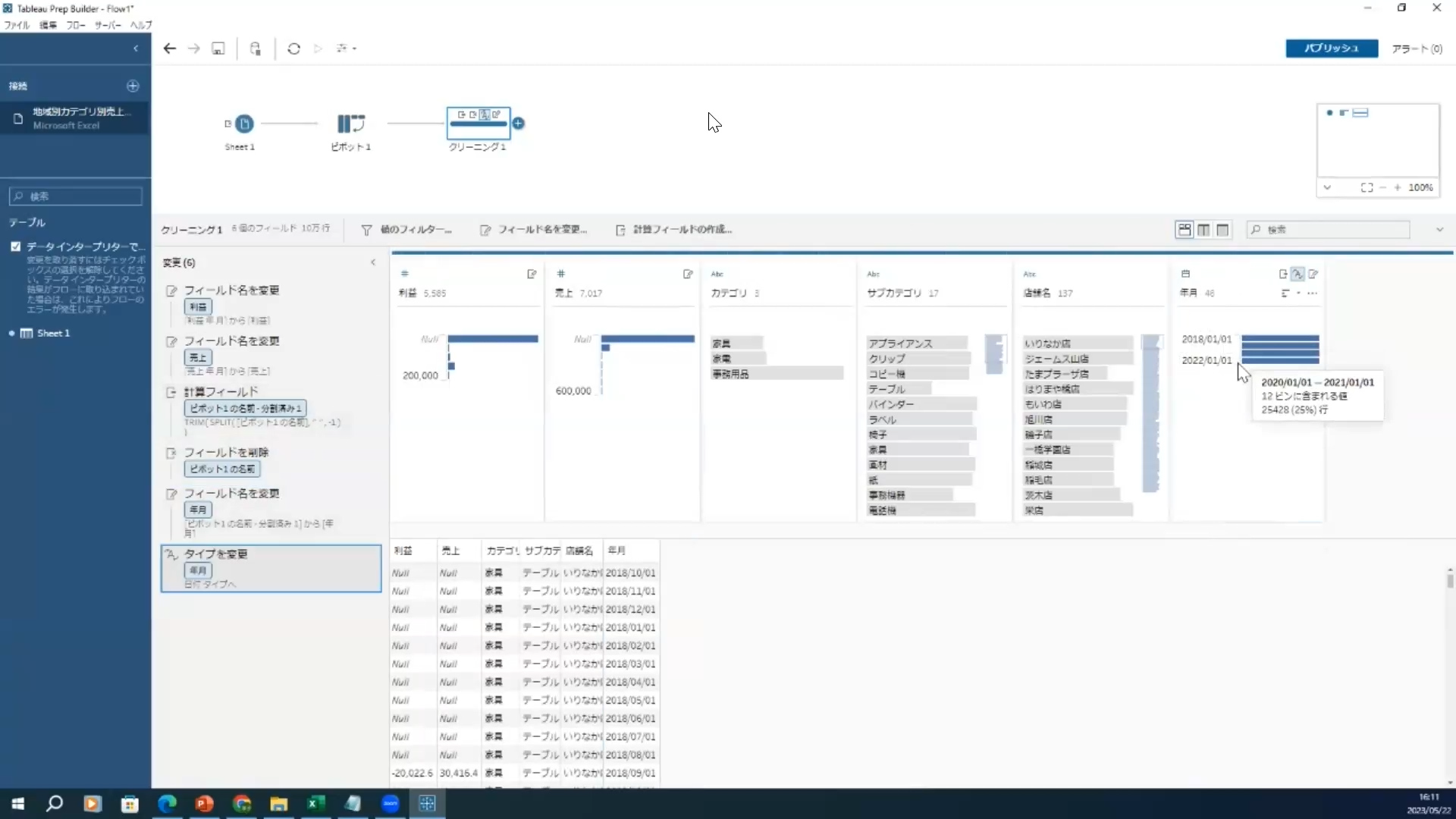Click the save flow icon
The height and width of the screenshot is (819, 1456).
[218, 49]
